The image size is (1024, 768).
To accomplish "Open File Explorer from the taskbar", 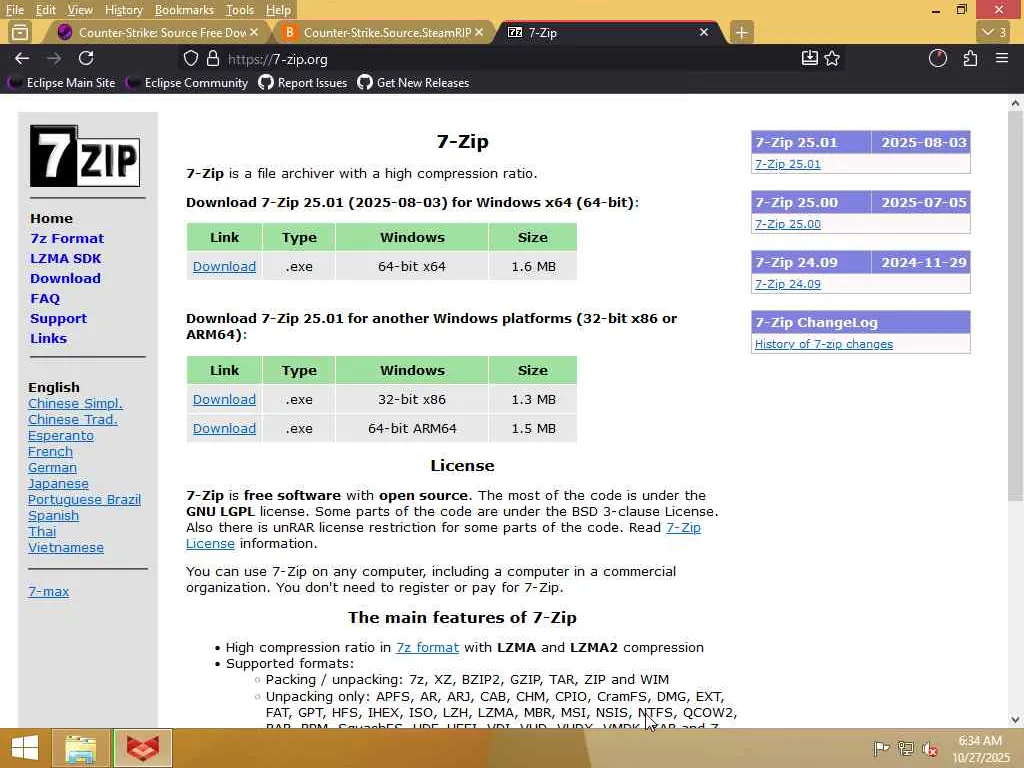I will coord(80,748).
